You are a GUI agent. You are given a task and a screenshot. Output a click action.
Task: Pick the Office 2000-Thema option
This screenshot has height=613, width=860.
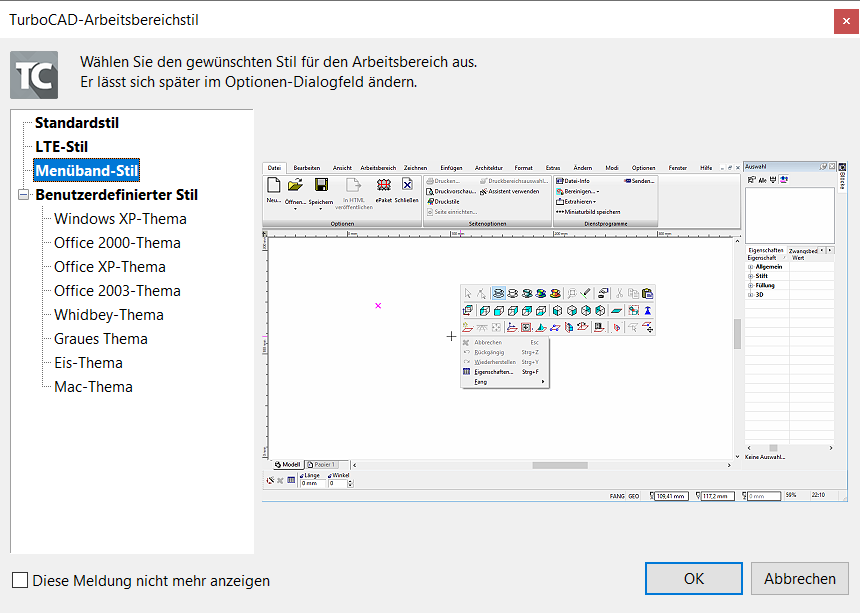(x=117, y=243)
